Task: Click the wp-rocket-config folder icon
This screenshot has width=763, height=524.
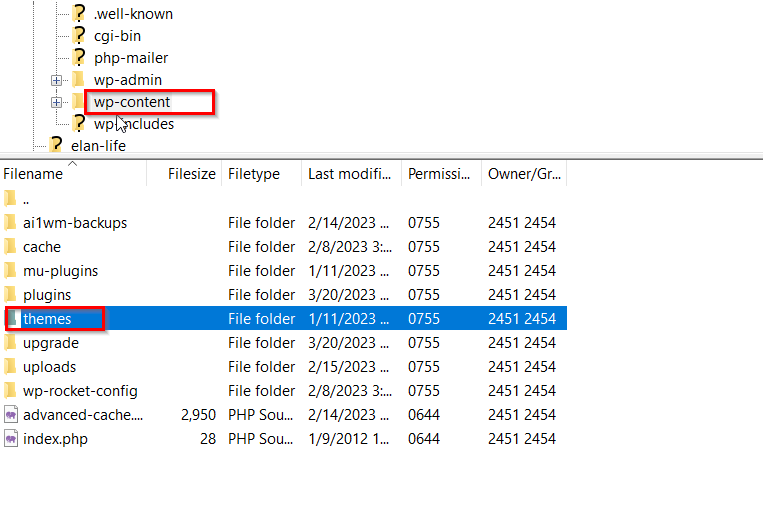Action: tap(10, 391)
